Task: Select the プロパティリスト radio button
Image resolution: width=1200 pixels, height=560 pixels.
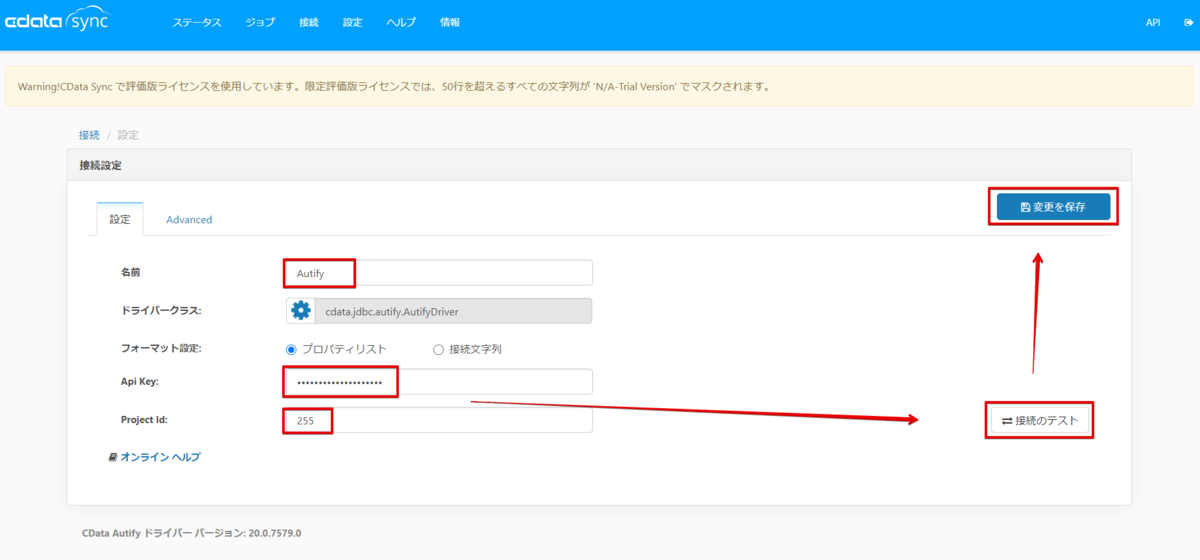Action: 292,349
